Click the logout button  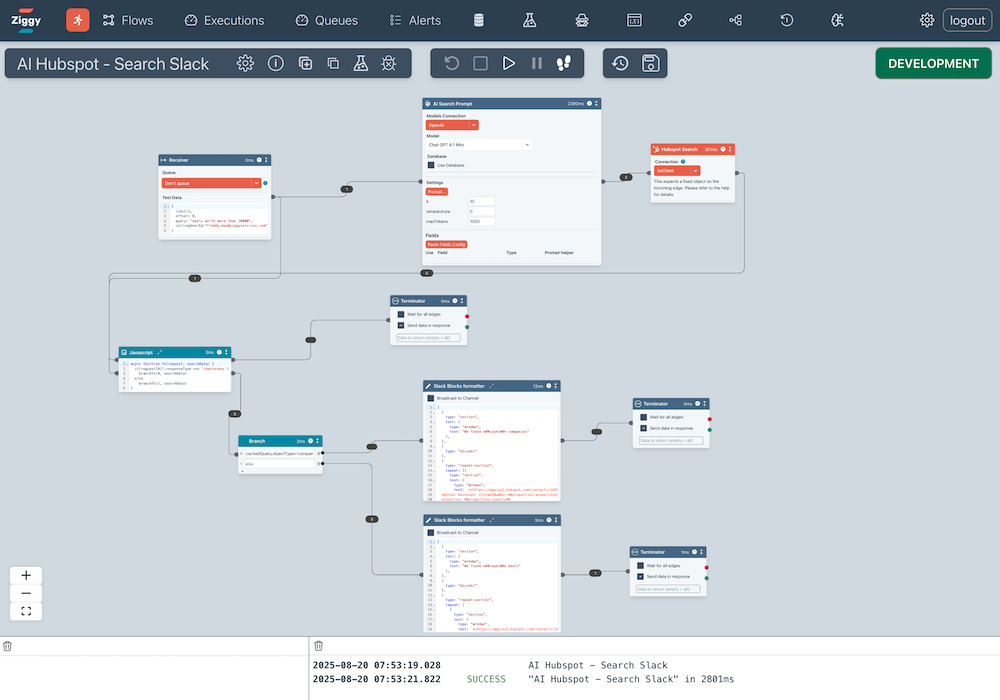967,20
